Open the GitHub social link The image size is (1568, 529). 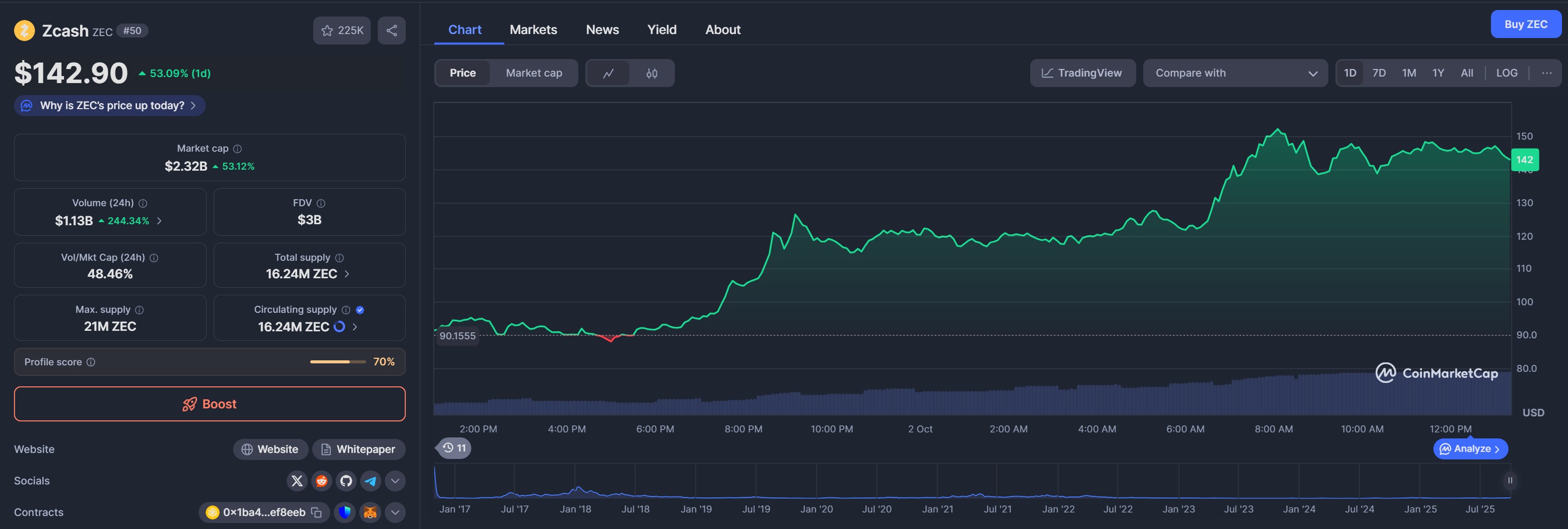[346, 481]
